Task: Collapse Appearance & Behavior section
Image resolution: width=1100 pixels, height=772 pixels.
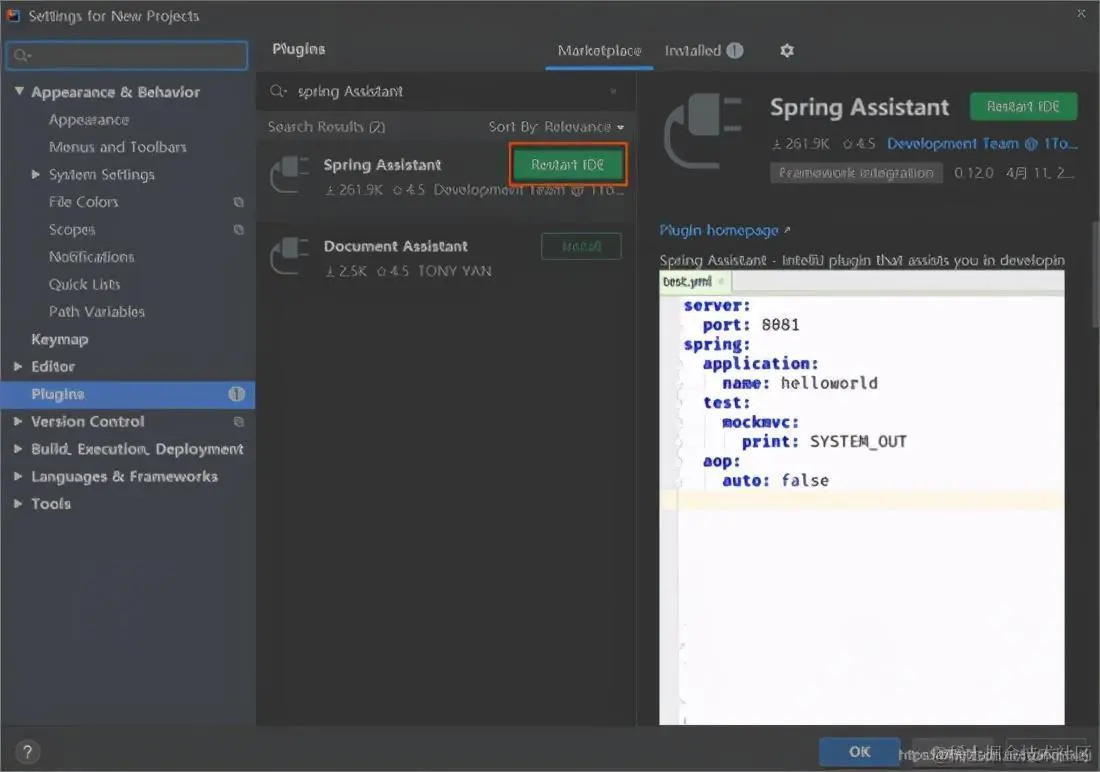Action: point(19,91)
